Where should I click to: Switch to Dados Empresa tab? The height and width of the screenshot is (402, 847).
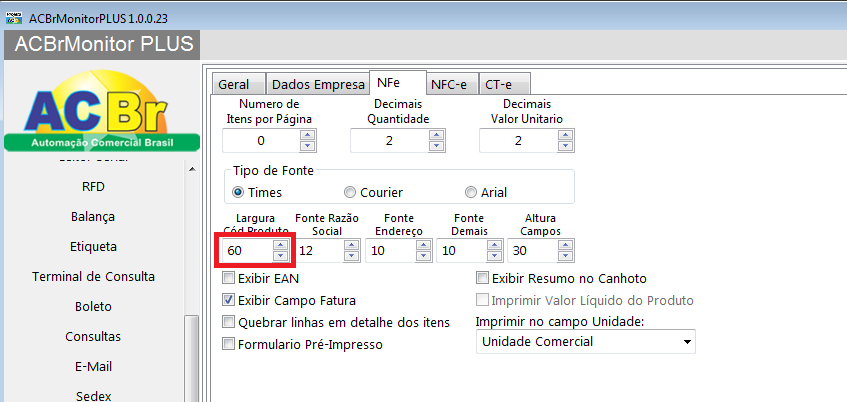pos(318,85)
